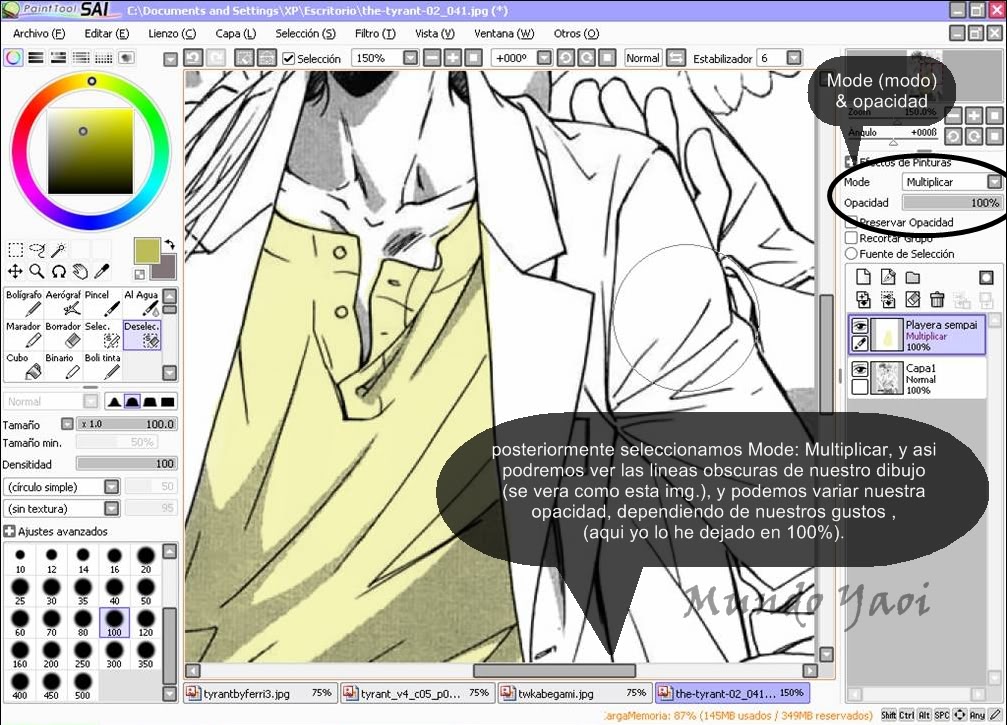This screenshot has width=1007, height=725.
Task: Select brush size 250 preset
Action: (83, 654)
